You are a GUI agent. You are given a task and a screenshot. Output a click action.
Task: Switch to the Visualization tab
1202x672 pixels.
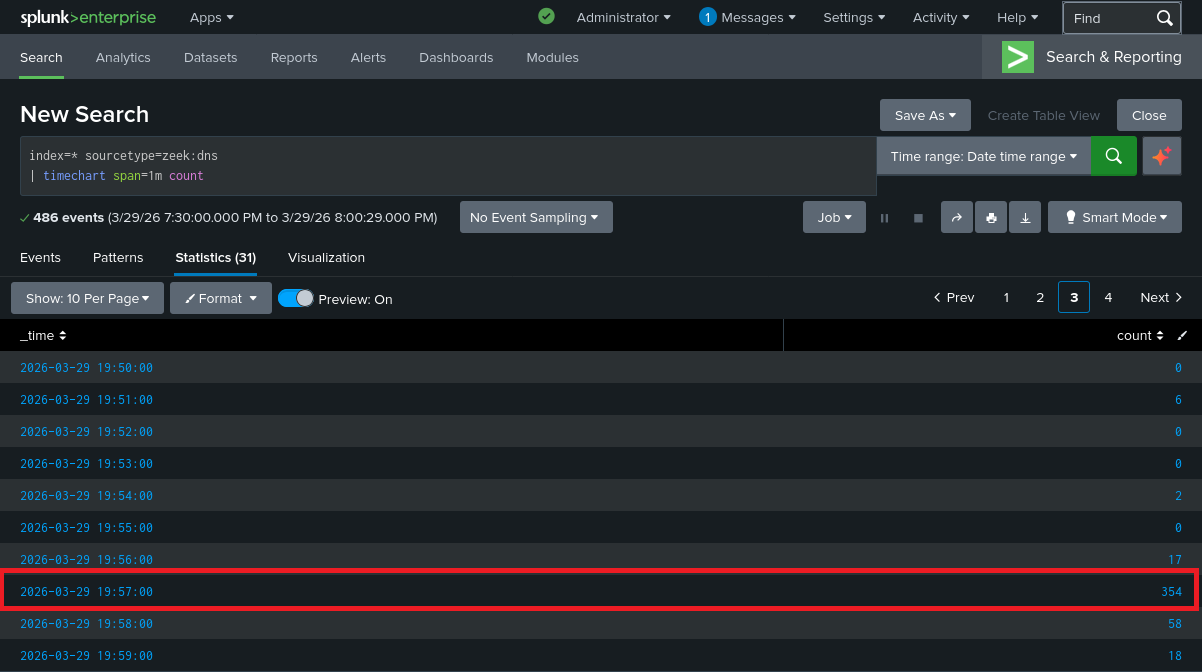pyautogui.click(x=325, y=258)
